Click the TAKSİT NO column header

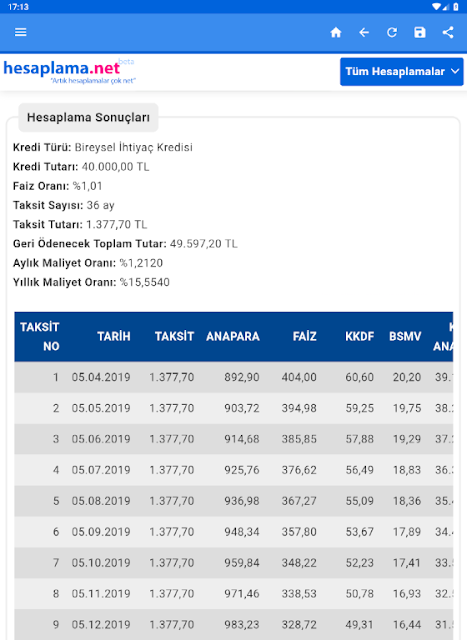(40, 336)
